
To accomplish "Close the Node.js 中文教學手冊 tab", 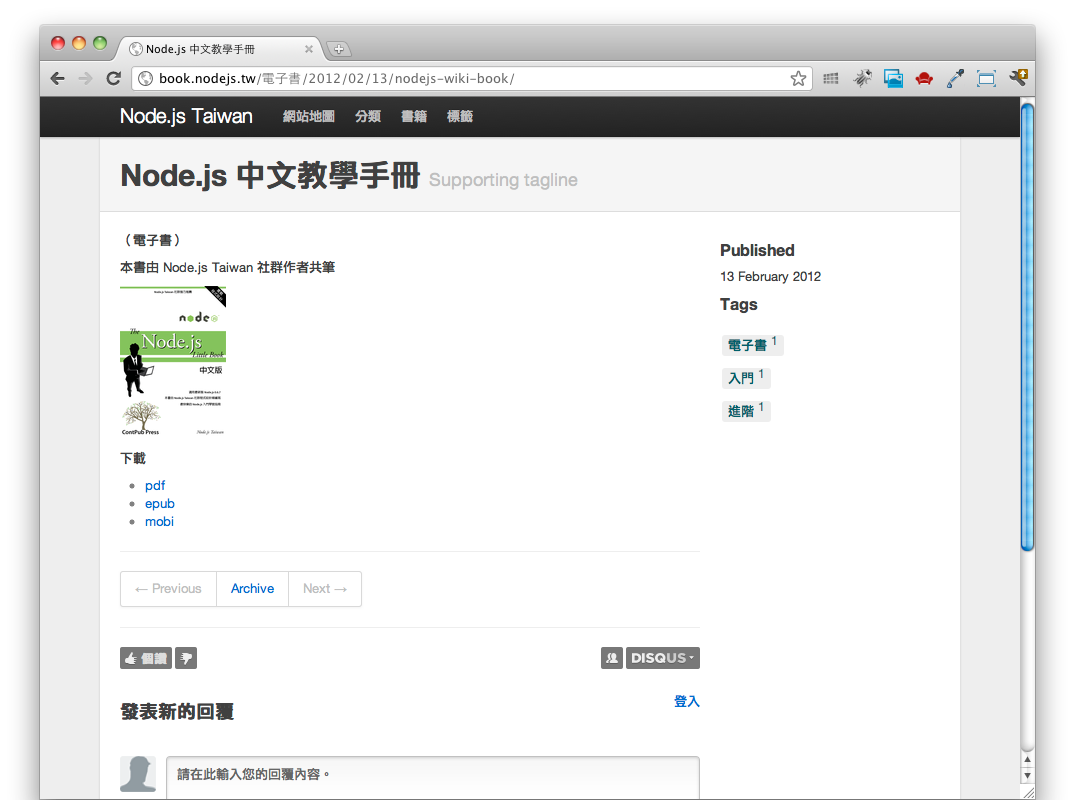I will coord(309,49).
